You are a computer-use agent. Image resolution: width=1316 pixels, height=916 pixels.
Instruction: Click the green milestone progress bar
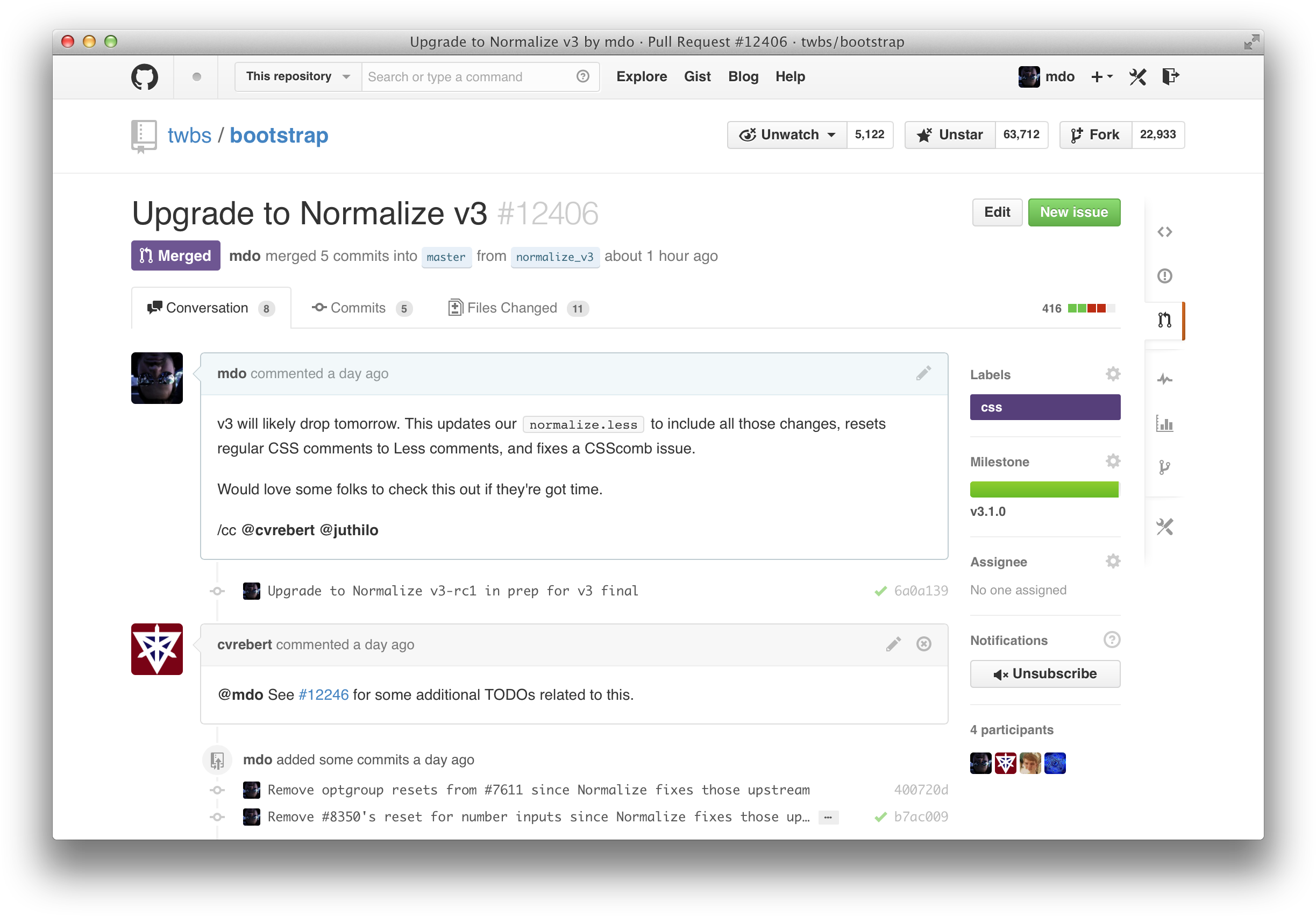(x=1044, y=489)
